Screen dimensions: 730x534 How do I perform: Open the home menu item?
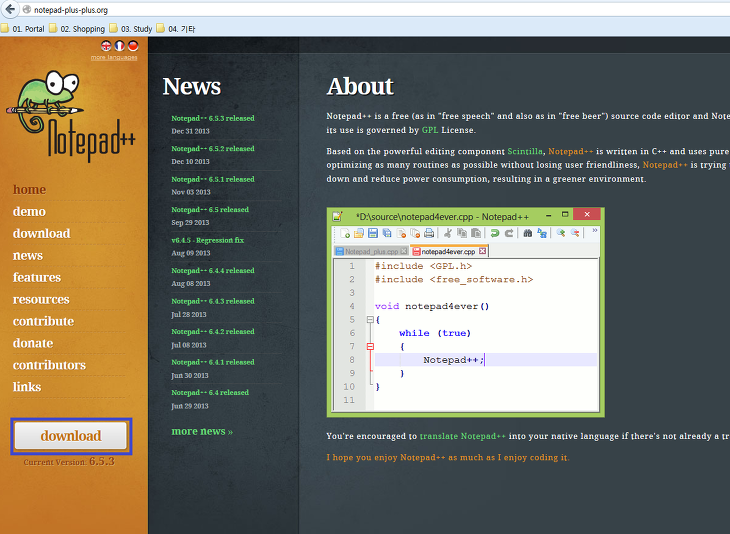pos(29,189)
